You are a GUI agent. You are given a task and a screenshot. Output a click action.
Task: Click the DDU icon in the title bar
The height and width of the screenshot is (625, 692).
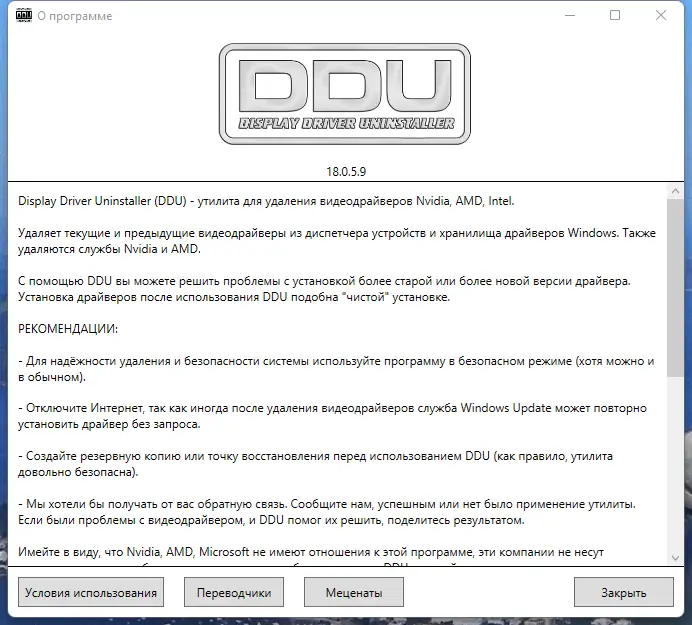pos(24,15)
